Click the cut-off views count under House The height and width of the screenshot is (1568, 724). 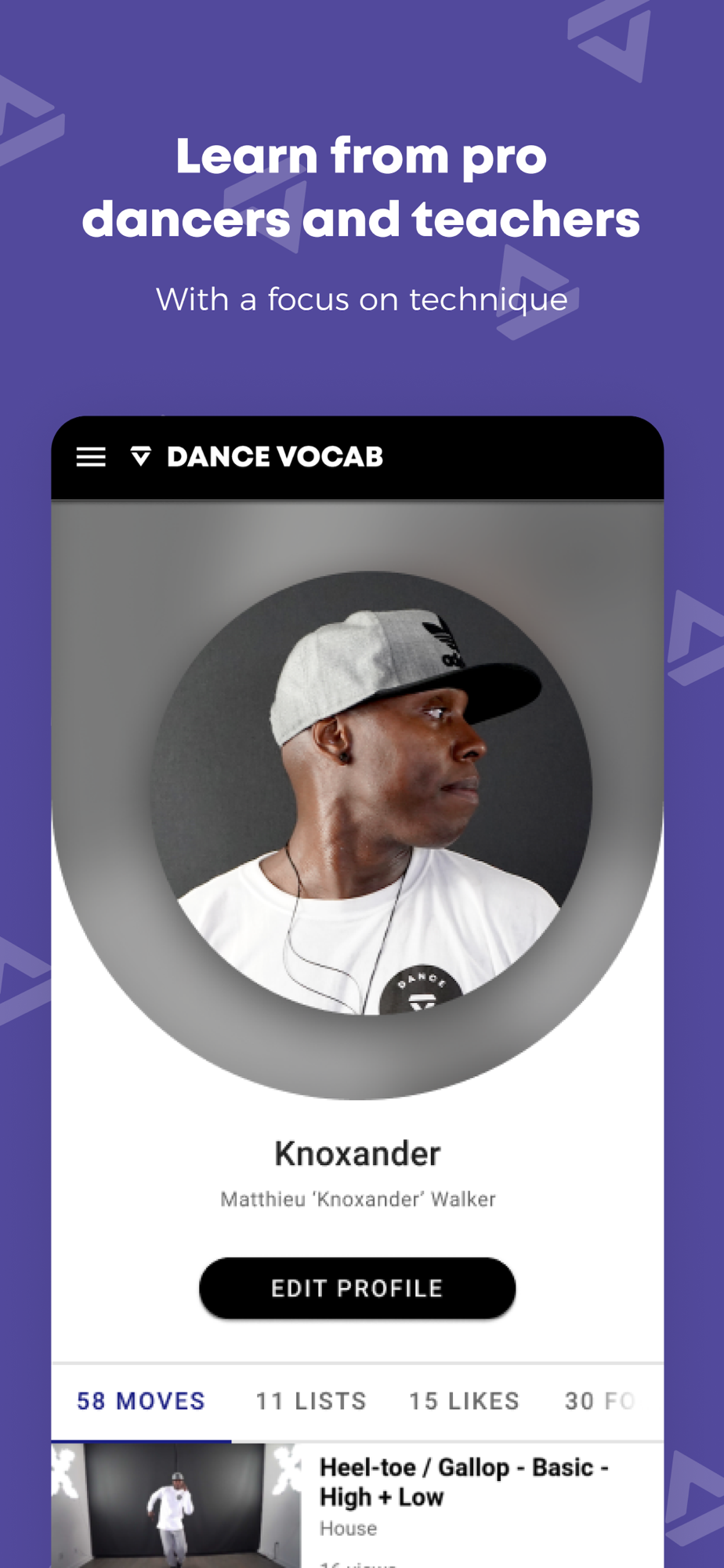click(358, 1564)
